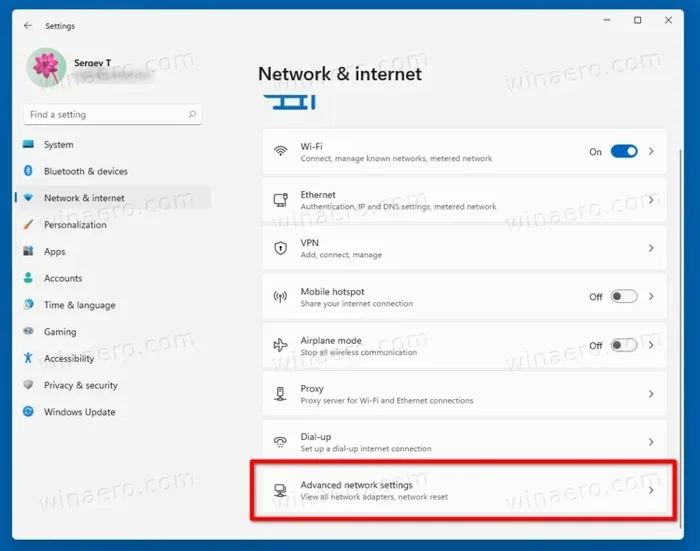Select Network & internet in sidebar
Viewport: 700px width, 551px height.
click(112, 198)
